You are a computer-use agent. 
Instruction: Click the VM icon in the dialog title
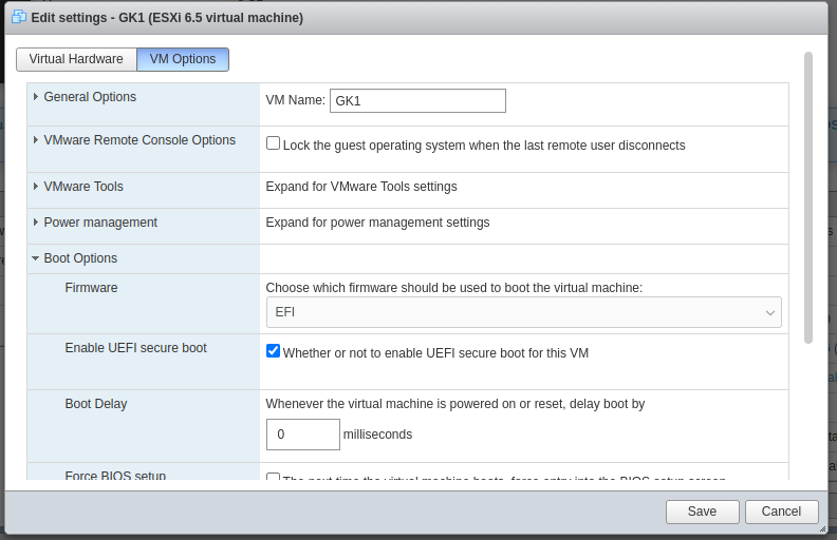(19, 17)
